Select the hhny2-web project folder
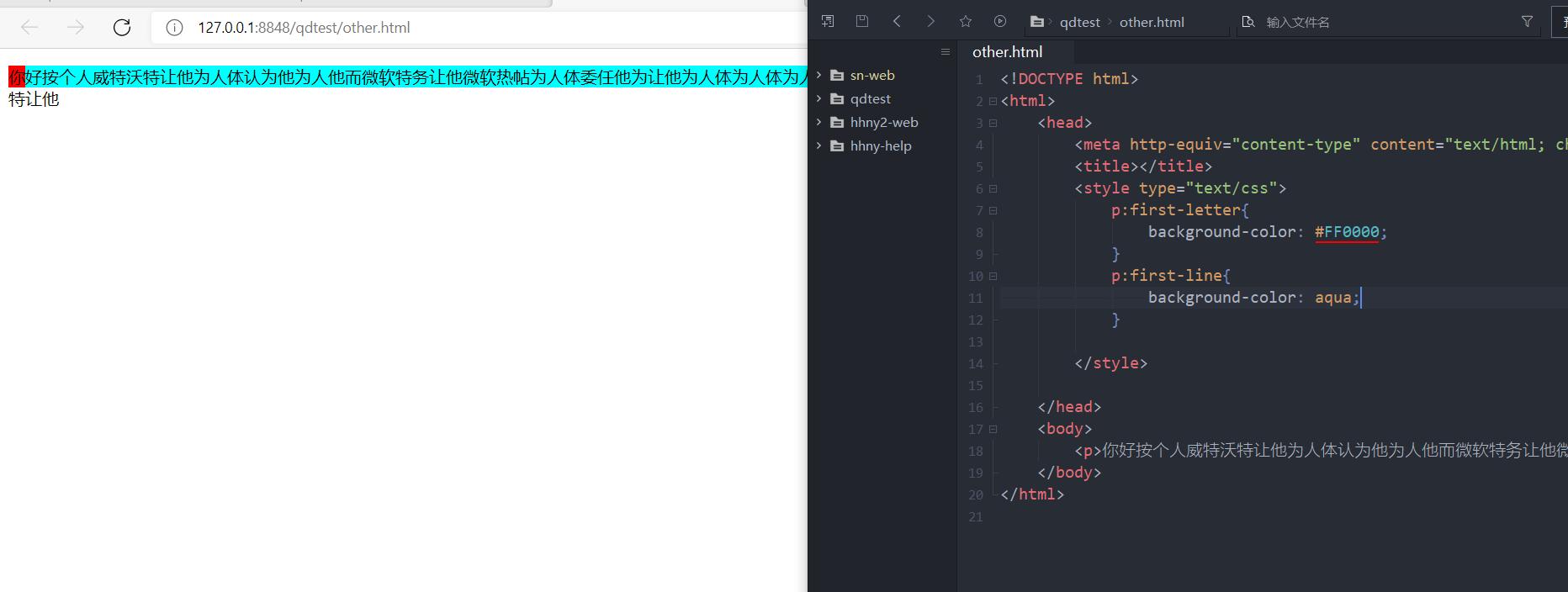Image resolution: width=1568 pixels, height=592 pixels. pyautogui.click(x=883, y=123)
